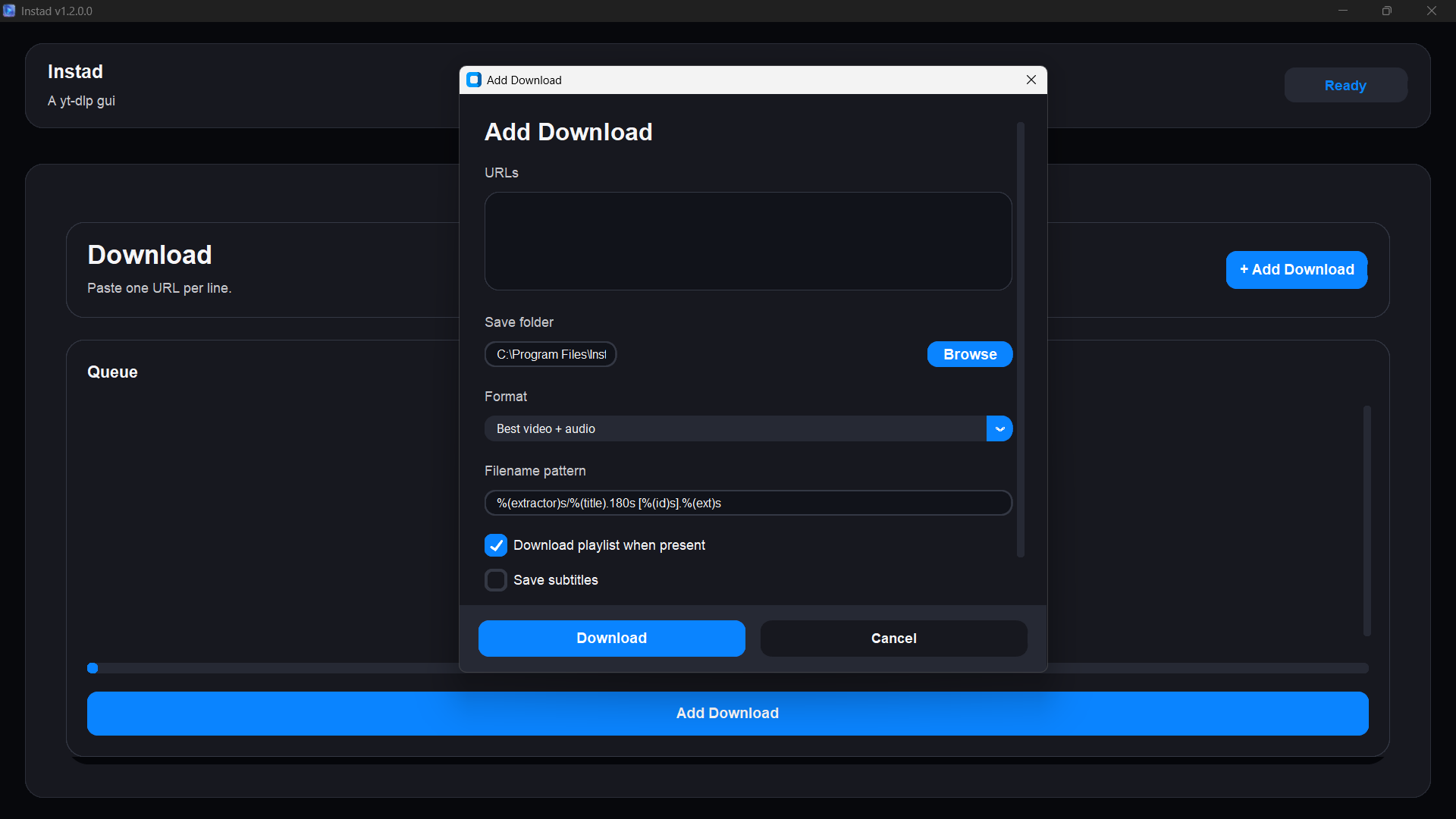Click the blue Download button in dialog
This screenshot has height=819, width=1456.
point(611,639)
